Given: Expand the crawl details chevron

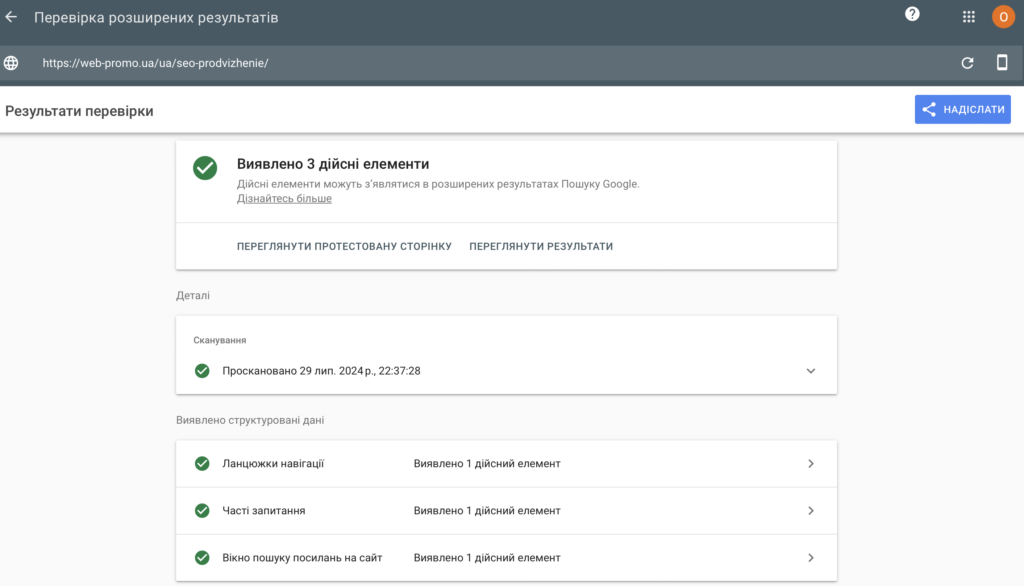Looking at the screenshot, I should click(x=811, y=371).
